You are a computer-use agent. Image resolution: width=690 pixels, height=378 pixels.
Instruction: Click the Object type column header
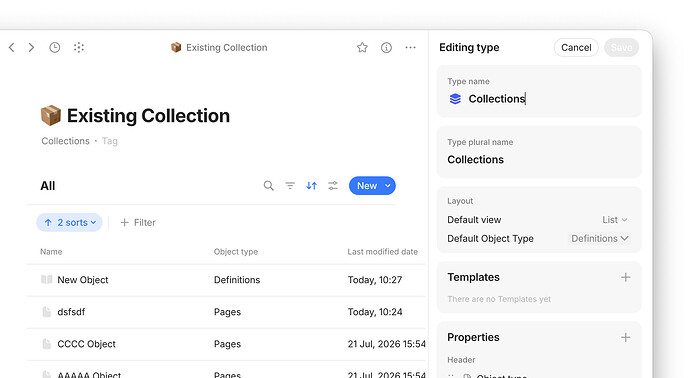pos(236,252)
